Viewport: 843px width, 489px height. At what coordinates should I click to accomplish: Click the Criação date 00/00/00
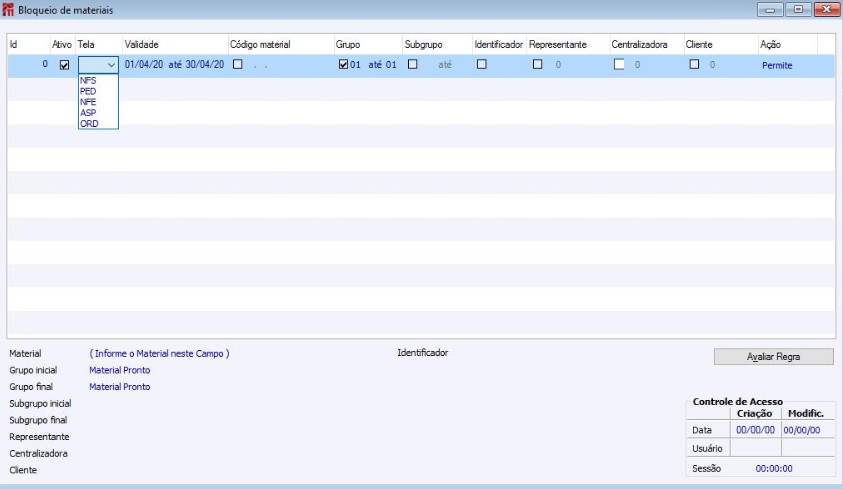click(x=755, y=430)
